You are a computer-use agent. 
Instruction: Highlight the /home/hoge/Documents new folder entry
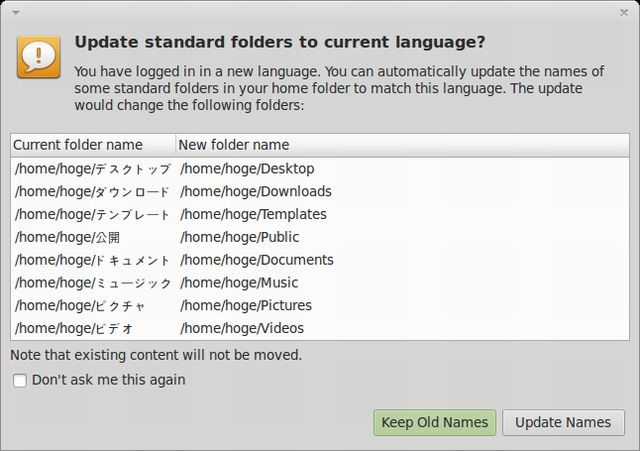coord(257,260)
